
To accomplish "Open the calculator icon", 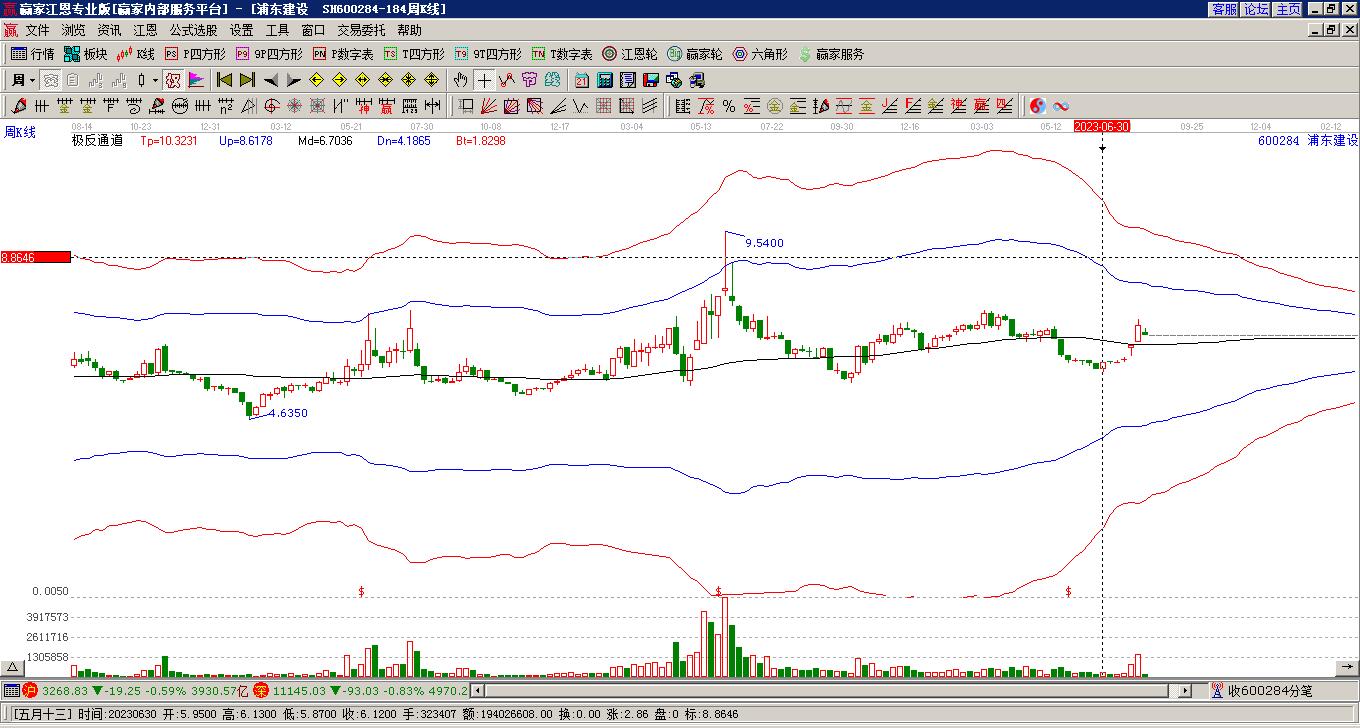I will click(x=605, y=80).
